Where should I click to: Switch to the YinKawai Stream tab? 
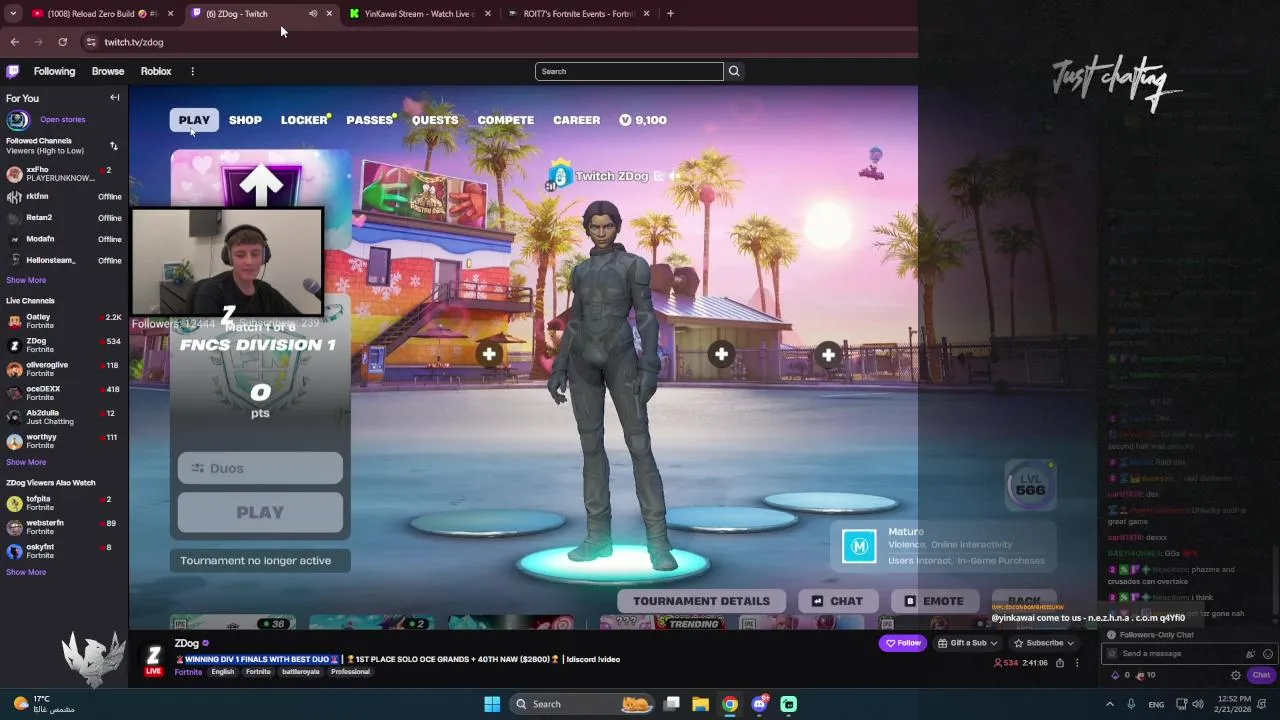pos(418,14)
